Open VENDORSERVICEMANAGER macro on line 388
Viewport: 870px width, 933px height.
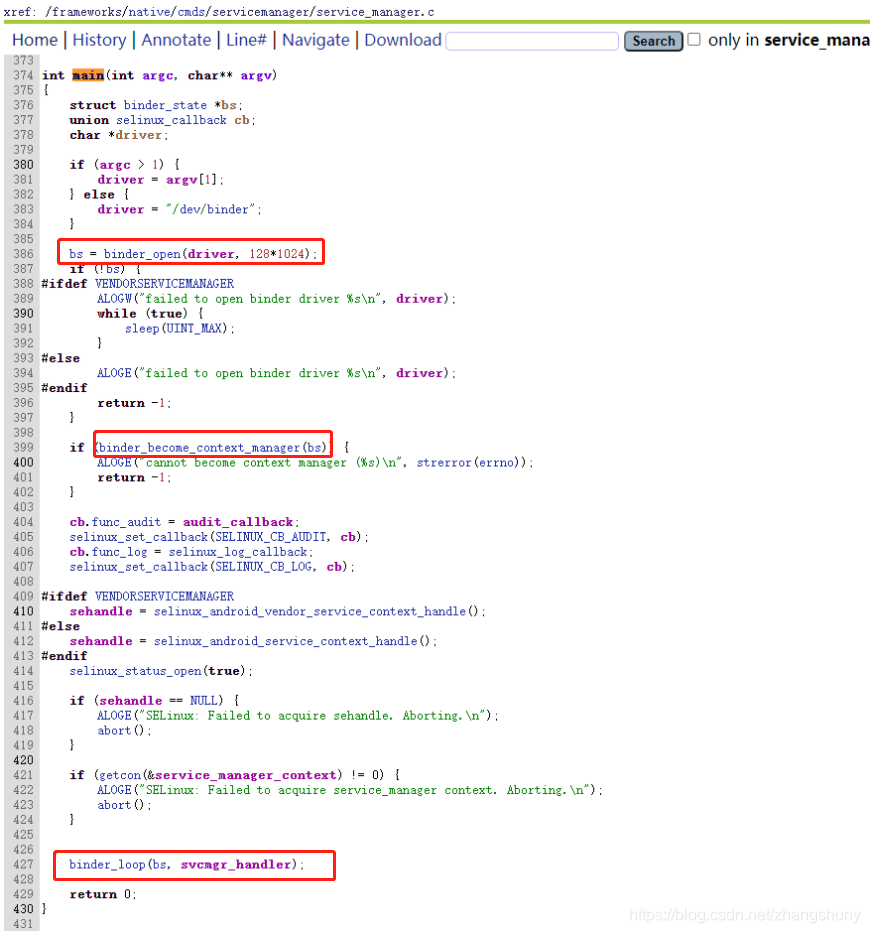point(164,284)
